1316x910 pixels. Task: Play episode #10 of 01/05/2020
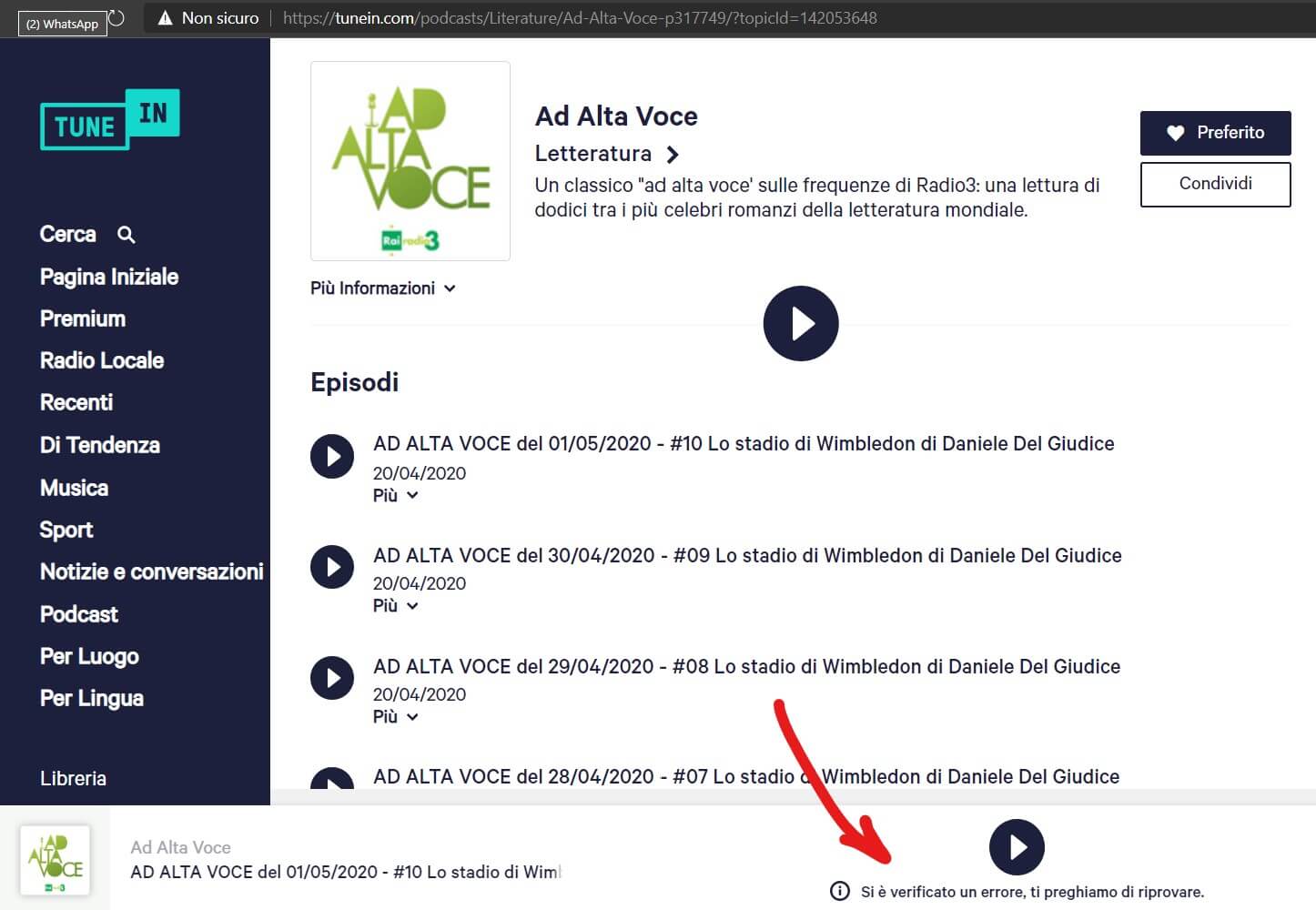332,456
